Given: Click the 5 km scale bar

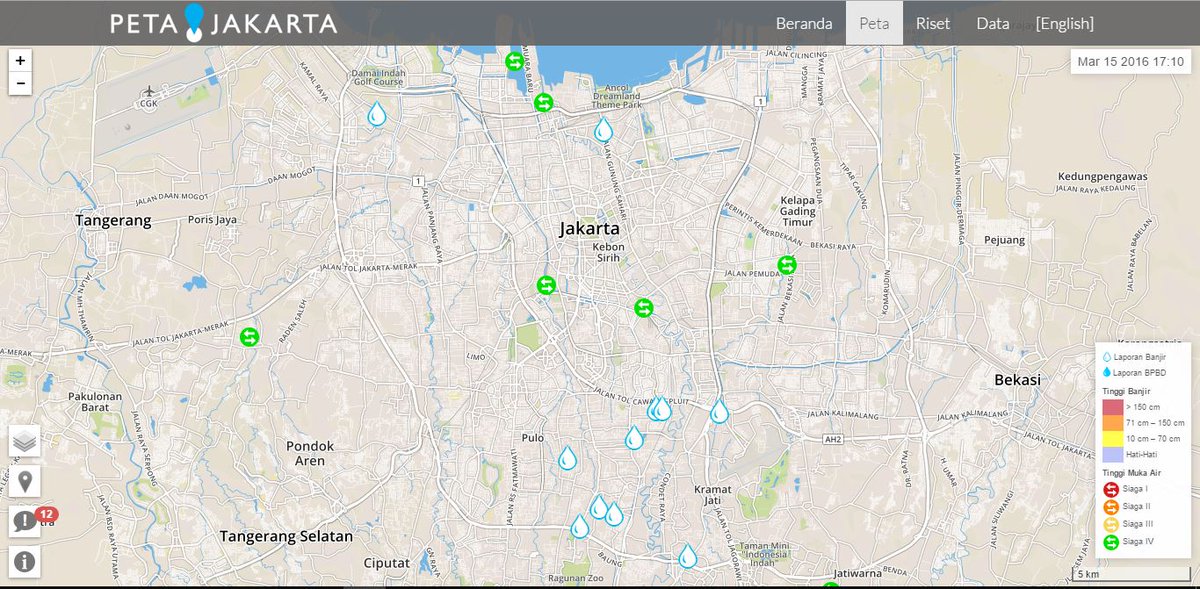Looking at the screenshot, I should (x=1130, y=575).
